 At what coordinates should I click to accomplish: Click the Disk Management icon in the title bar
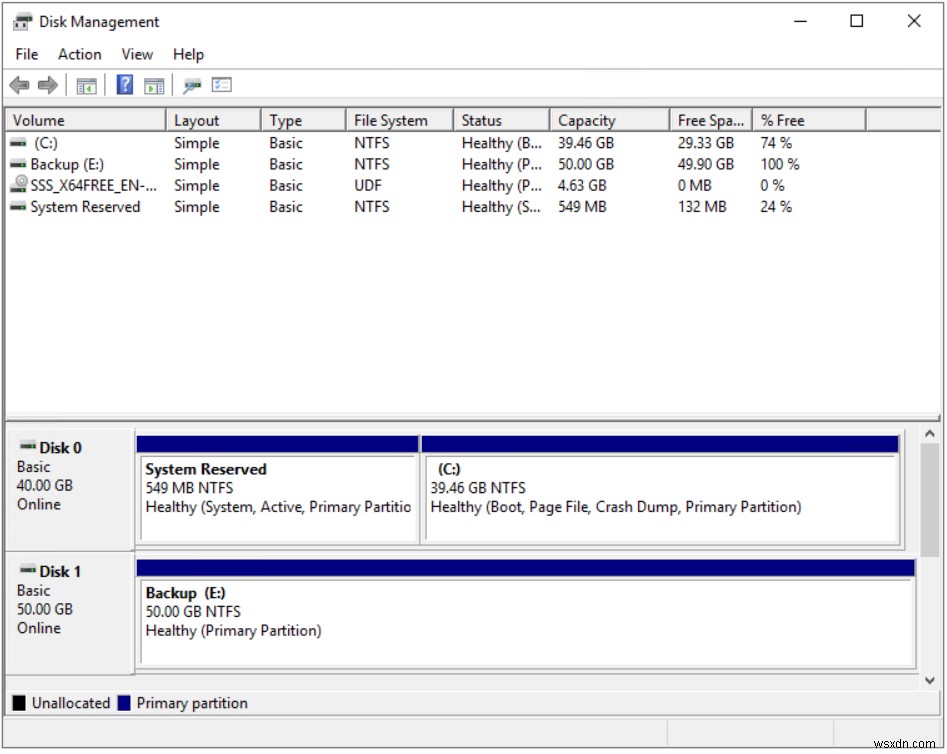22,20
